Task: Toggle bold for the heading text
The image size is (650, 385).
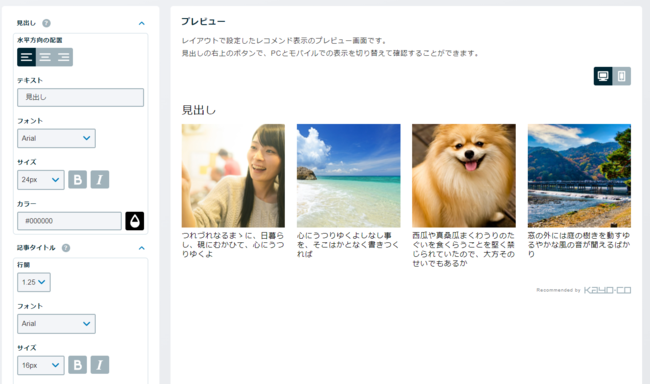Action: [x=78, y=179]
